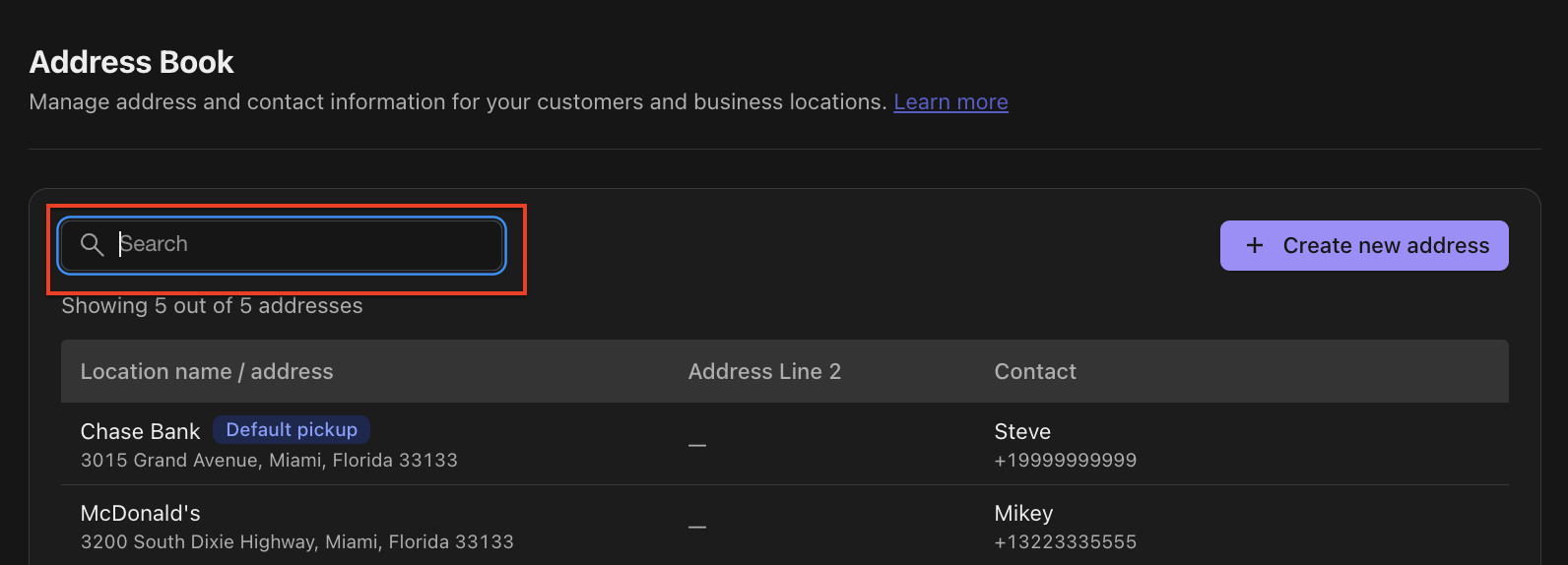Select the Steve contact name
The height and width of the screenshot is (565, 1568).
[1022, 431]
